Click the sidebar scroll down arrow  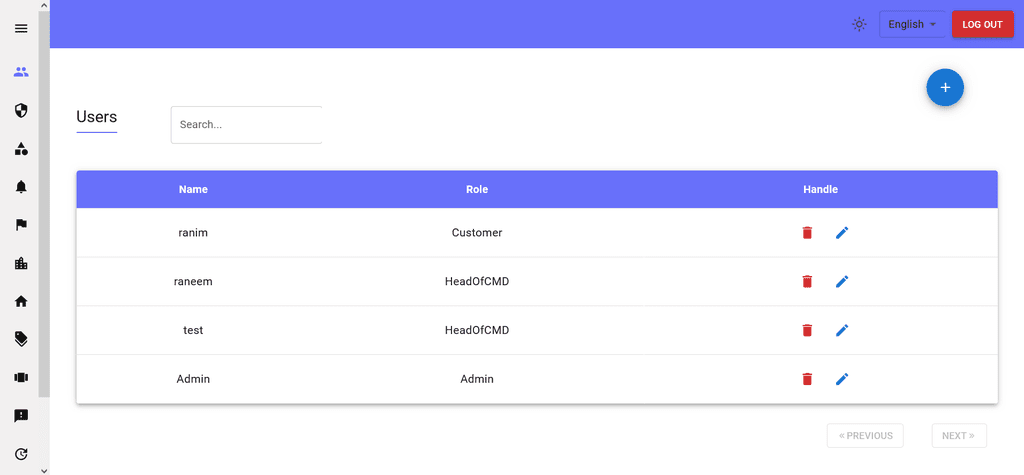(44, 470)
